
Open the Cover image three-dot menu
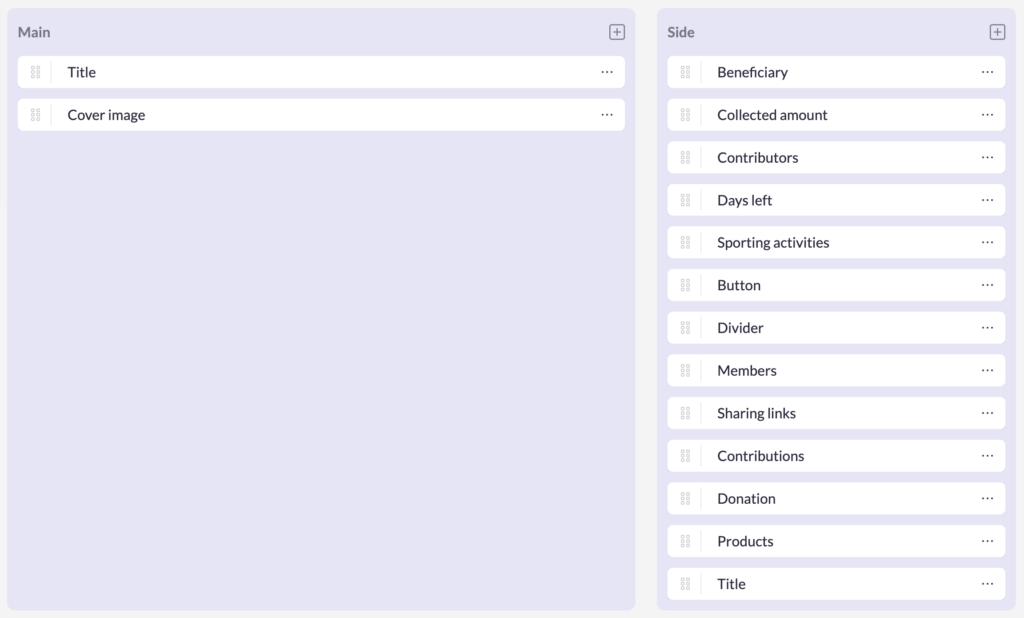click(x=607, y=115)
